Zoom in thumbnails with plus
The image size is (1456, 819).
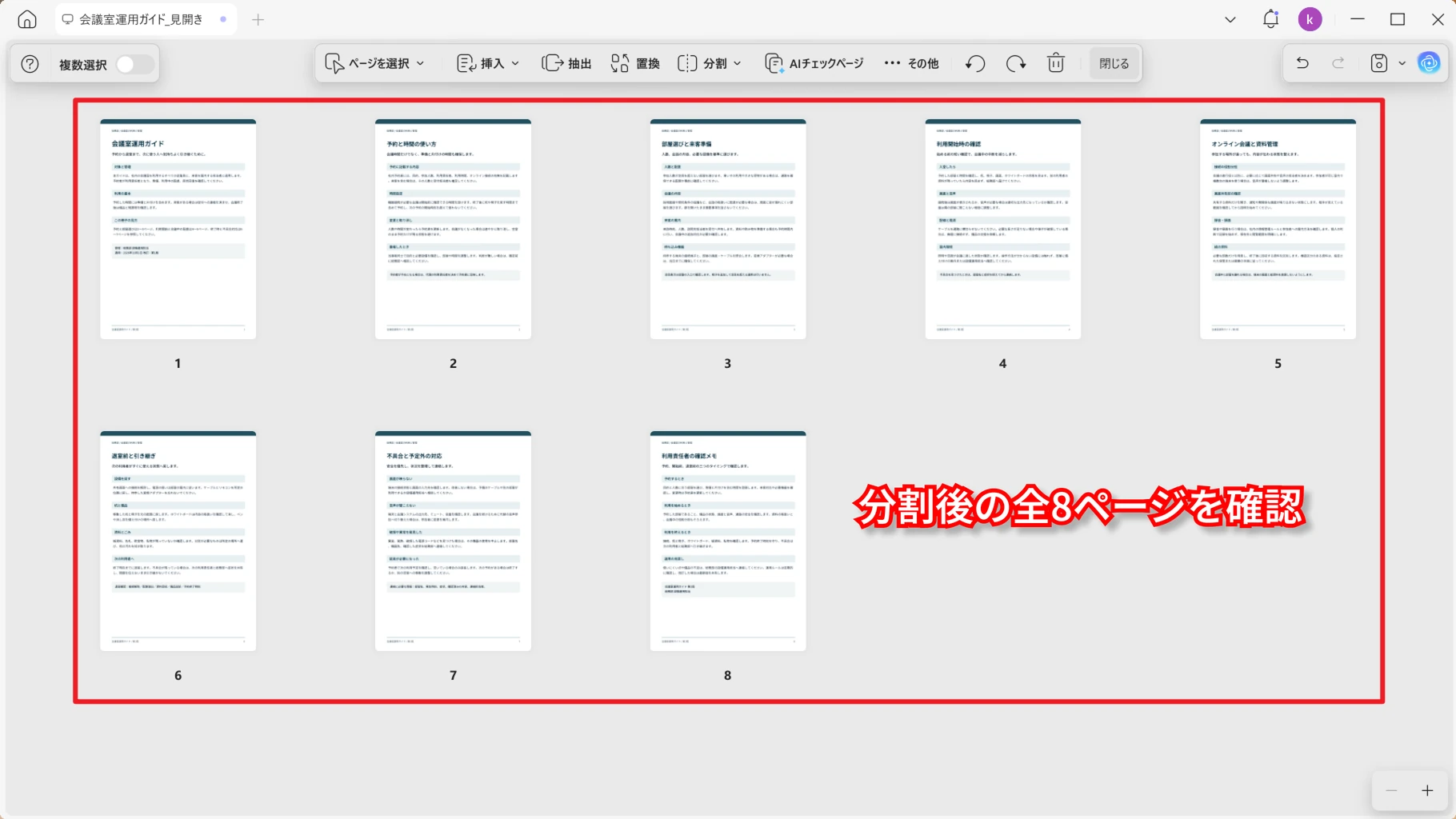point(1427,790)
